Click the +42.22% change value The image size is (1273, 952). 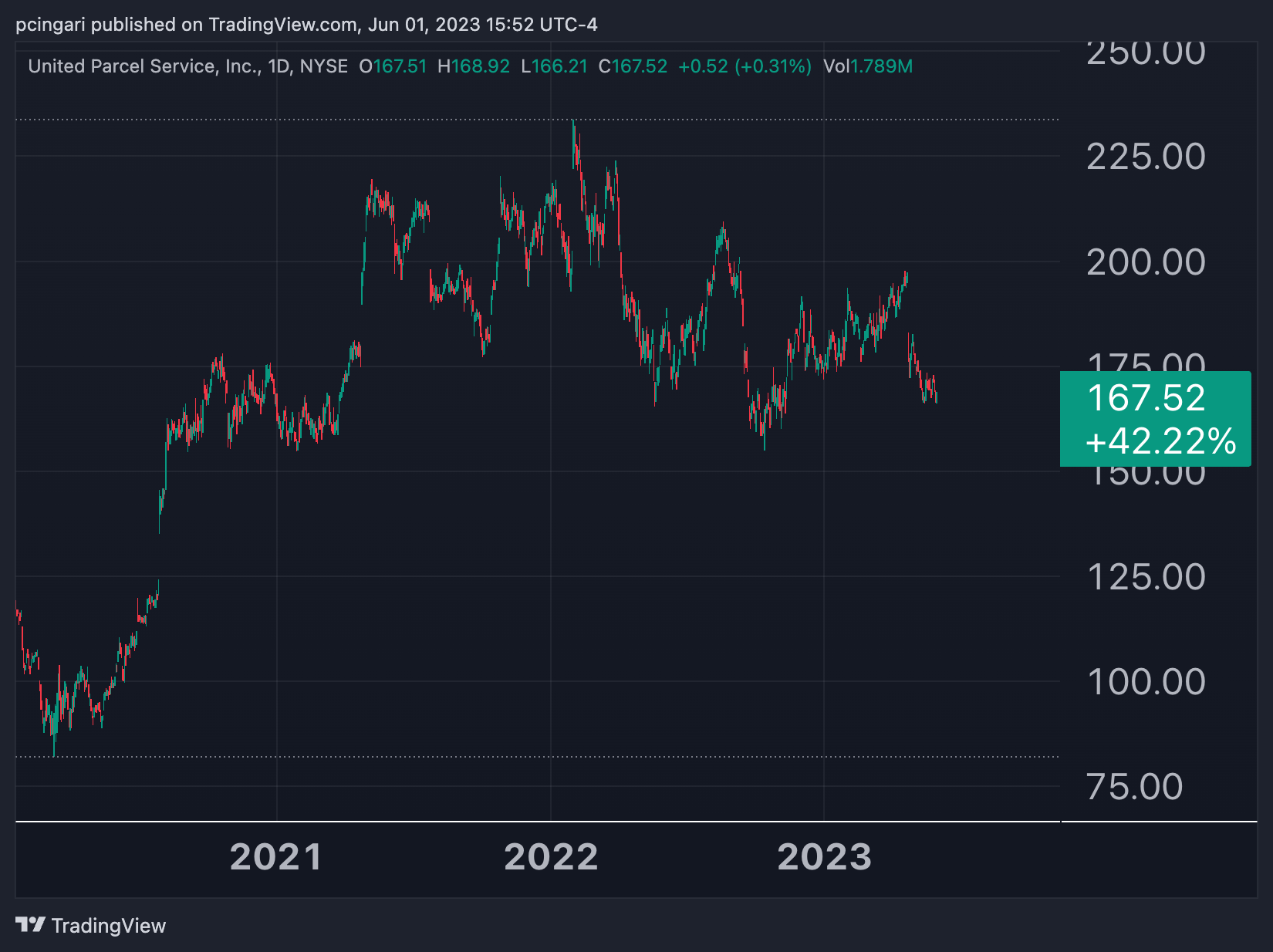point(1160,441)
